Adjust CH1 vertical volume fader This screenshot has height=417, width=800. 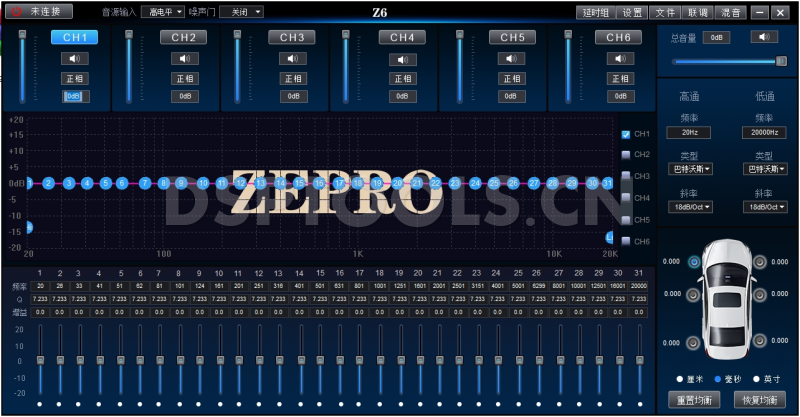point(22,67)
